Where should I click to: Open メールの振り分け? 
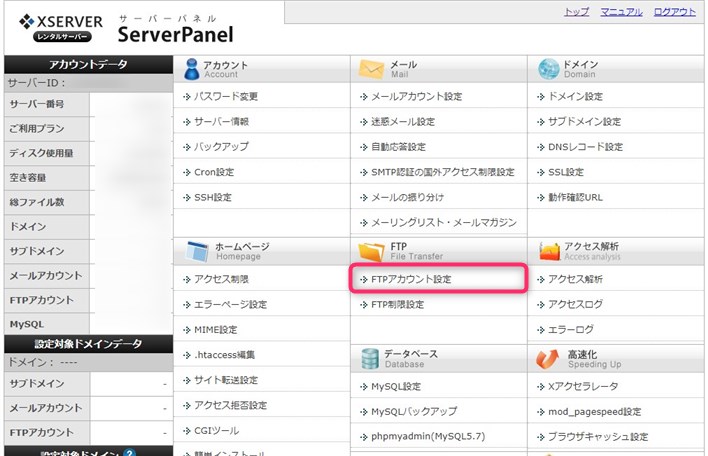tap(407, 197)
